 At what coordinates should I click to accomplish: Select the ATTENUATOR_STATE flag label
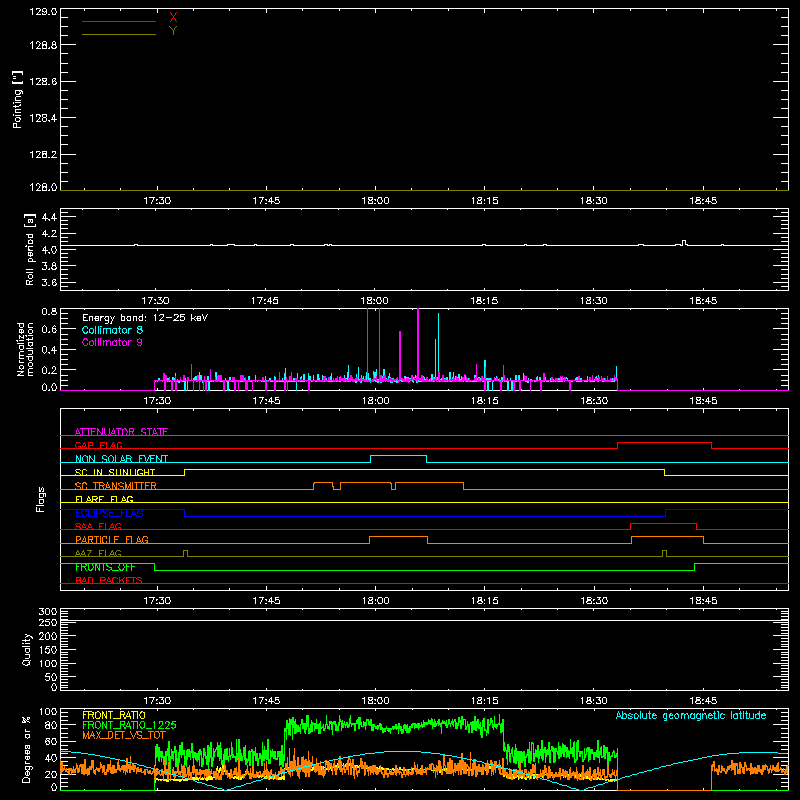coord(121,432)
